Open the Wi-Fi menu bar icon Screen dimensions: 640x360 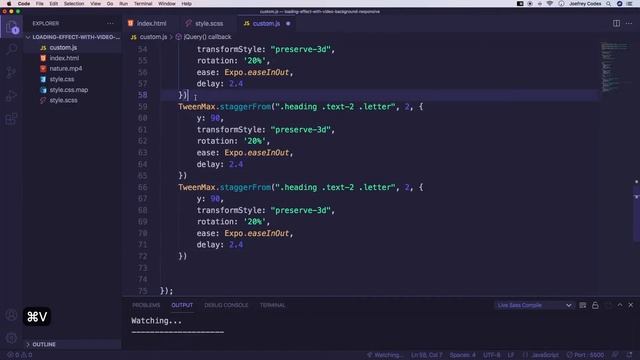tap(550, 4)
